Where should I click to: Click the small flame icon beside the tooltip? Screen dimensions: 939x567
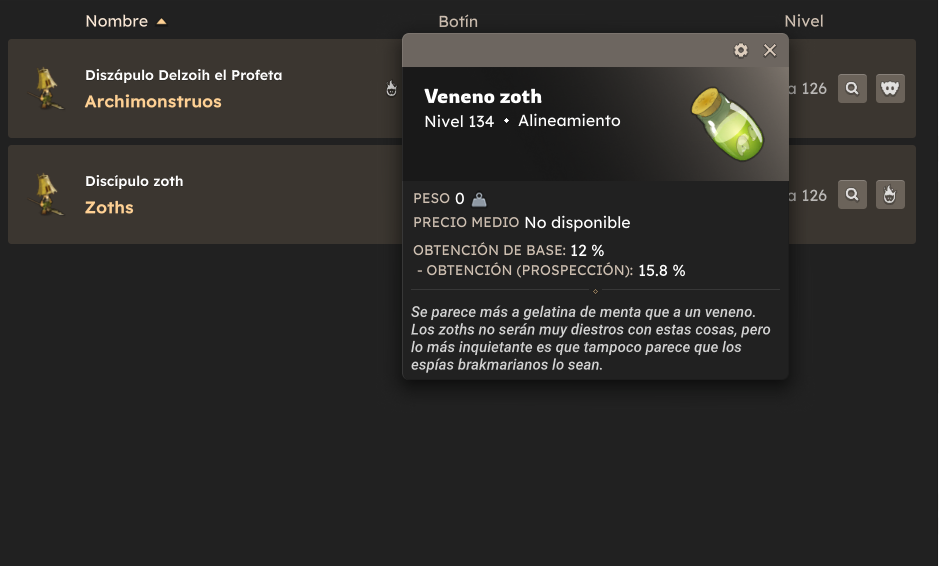391,89
